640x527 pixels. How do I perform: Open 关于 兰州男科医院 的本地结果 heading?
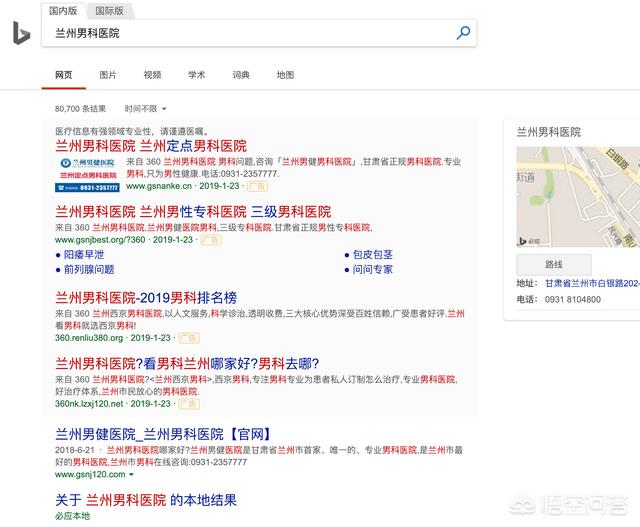(x=146, y=500)
